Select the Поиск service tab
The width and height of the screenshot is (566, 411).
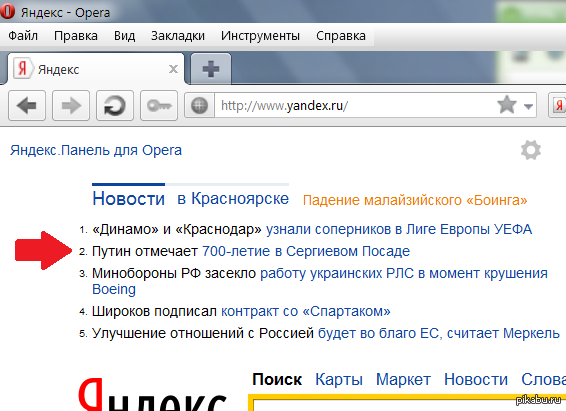[277, 380]
